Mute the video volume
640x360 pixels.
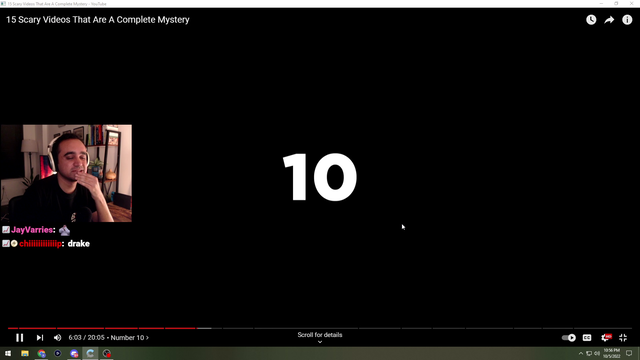pos(58,338)
